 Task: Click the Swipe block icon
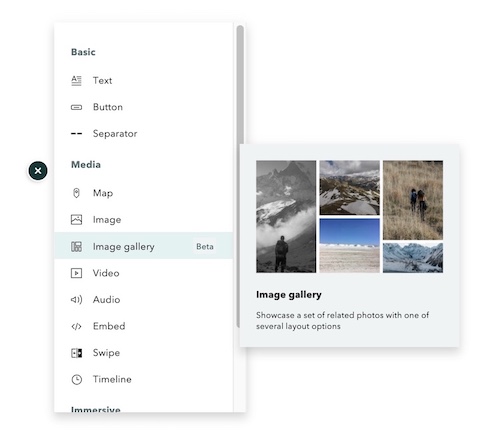click(x=77, y=353)
